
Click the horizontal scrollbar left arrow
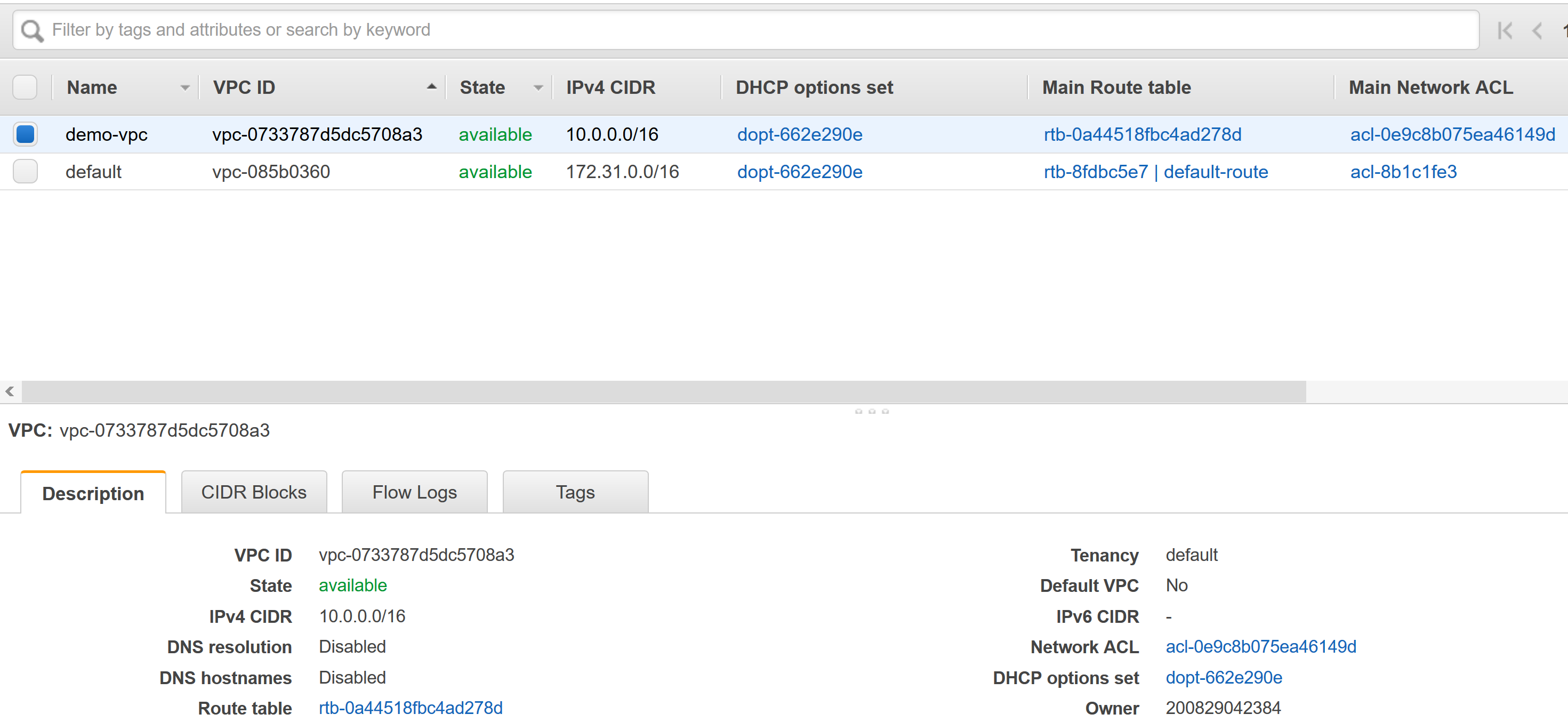(x=10, y=391)
